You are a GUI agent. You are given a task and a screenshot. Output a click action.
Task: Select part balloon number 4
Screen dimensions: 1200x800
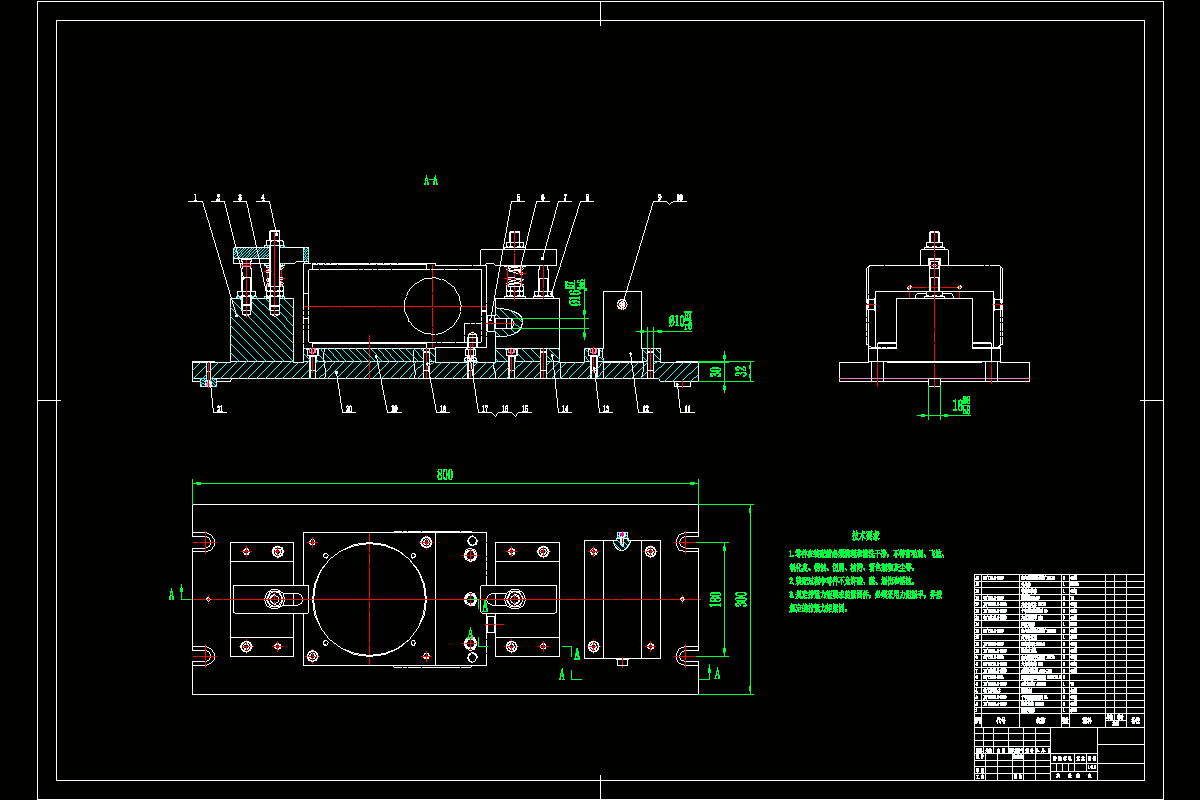264,197
